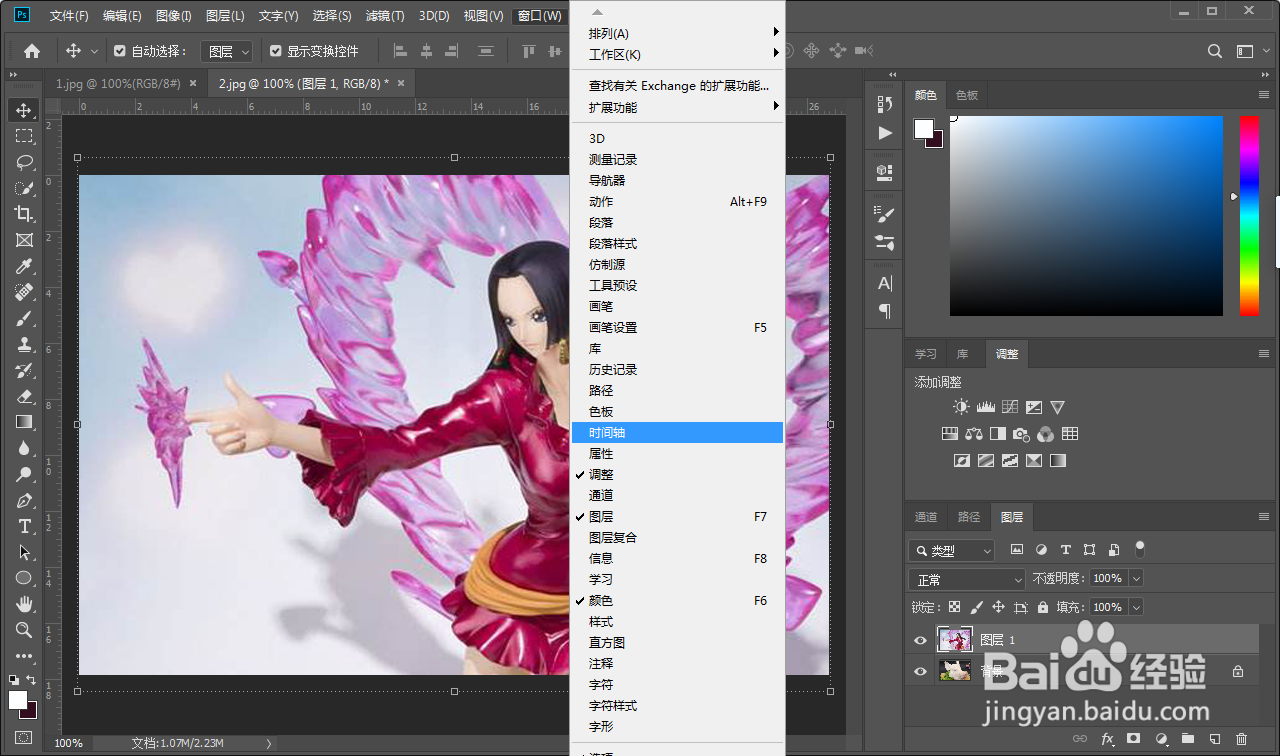Add a Brightness/Contrast adjustment
This screenshot has width=1280, height=756.
(x=961, y=407)
